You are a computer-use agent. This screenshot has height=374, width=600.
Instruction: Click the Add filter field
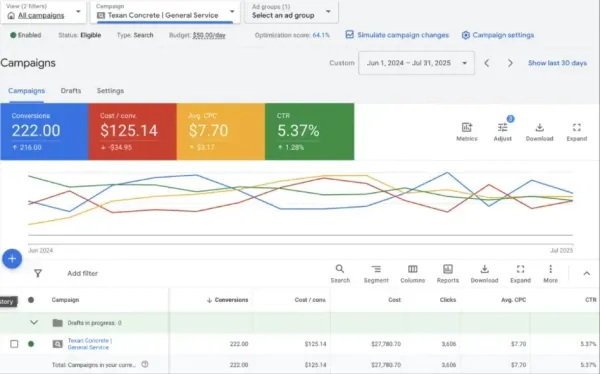pos(83,273)
